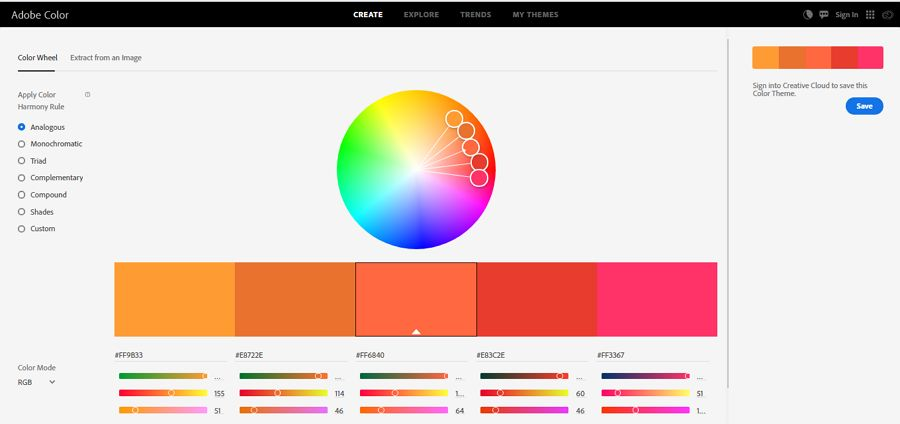Click the blue Save button

(x=864, y=106)
